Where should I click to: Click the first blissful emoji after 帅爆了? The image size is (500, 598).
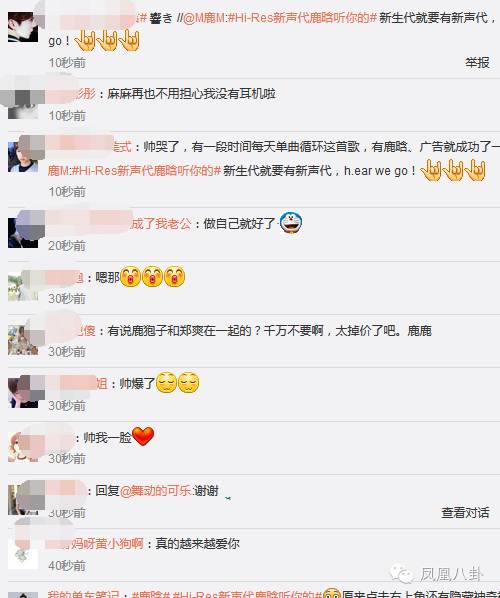(167, 383)
